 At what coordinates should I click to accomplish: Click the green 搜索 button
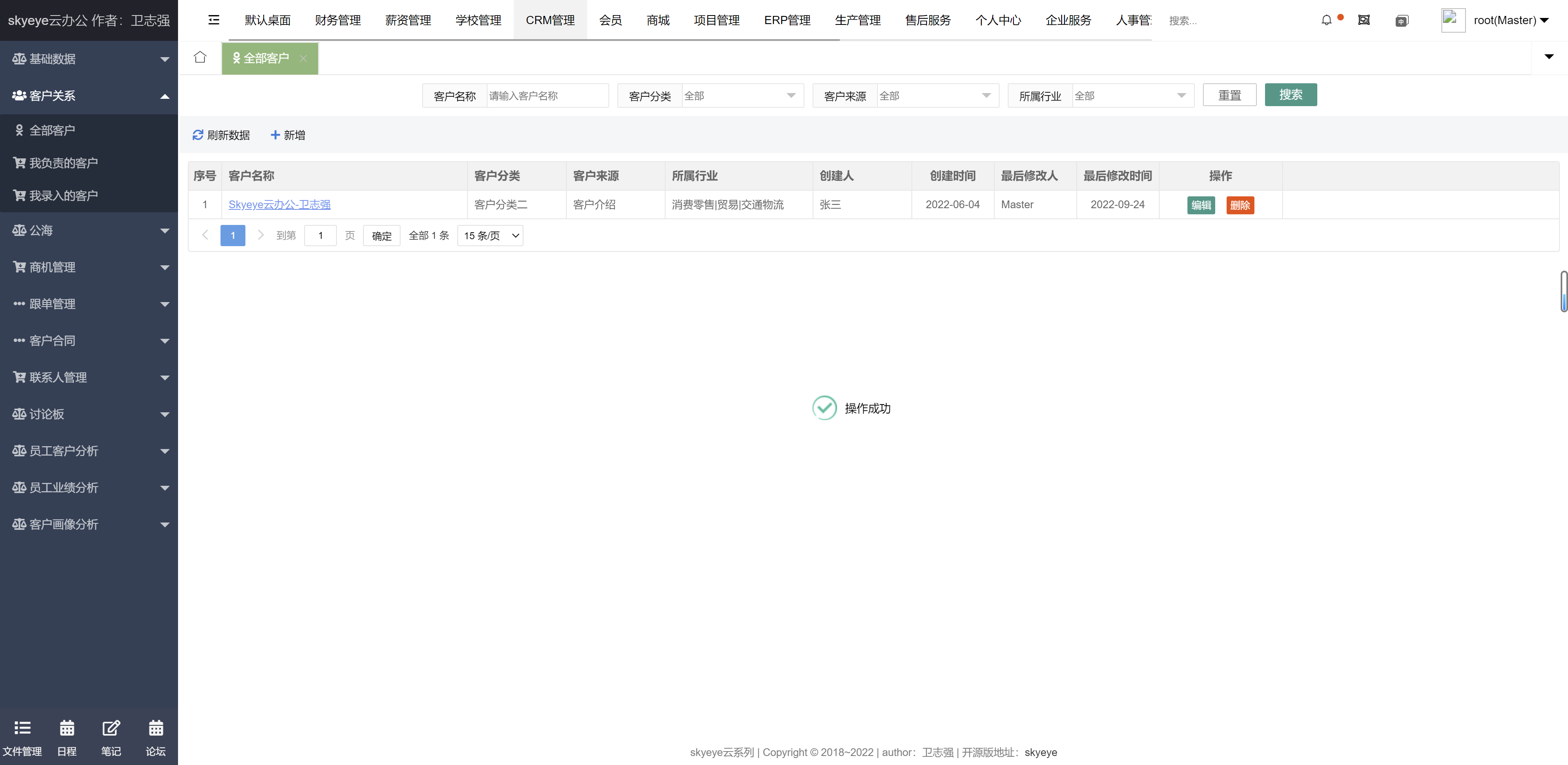point(1290,95)
